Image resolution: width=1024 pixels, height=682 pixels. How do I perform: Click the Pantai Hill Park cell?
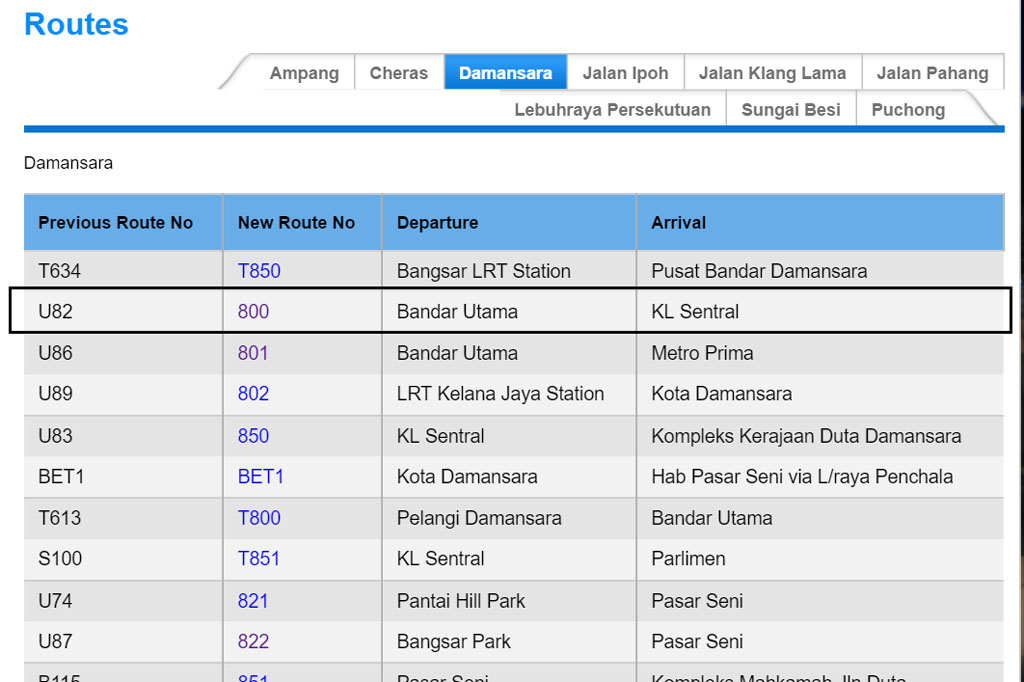pos(509,600)
